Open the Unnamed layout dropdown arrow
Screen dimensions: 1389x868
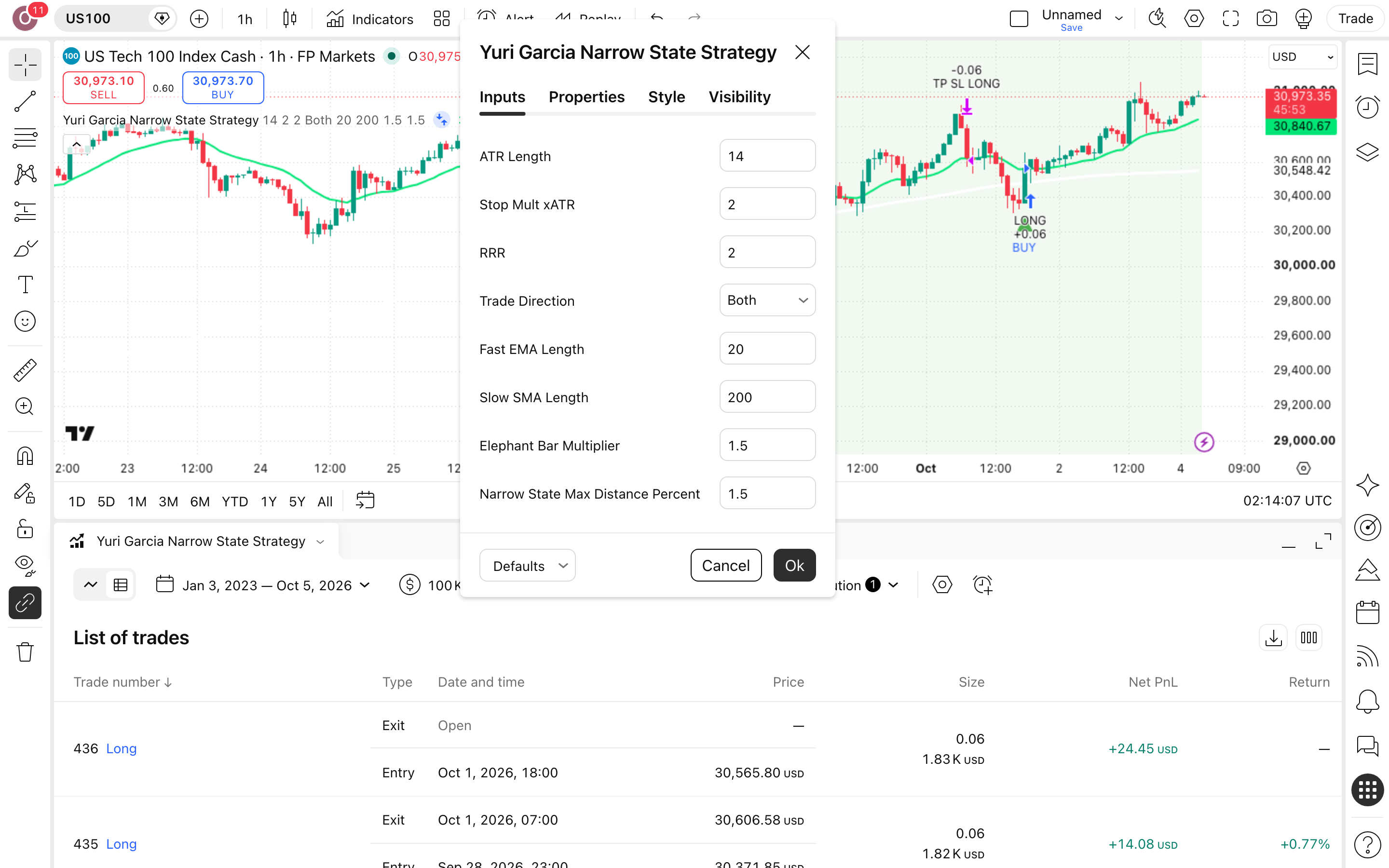1118,18
